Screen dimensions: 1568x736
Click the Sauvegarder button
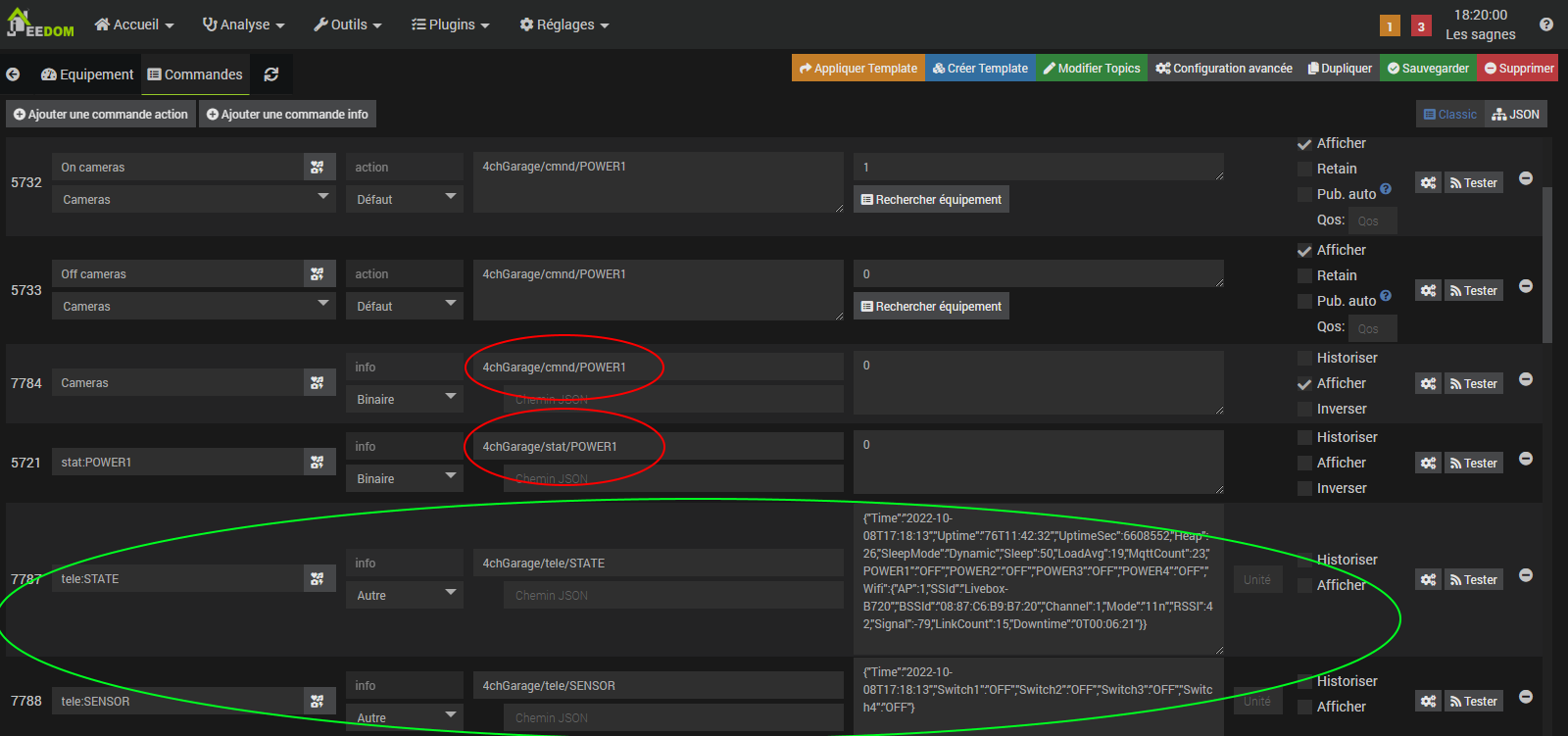click(1428, 69)
